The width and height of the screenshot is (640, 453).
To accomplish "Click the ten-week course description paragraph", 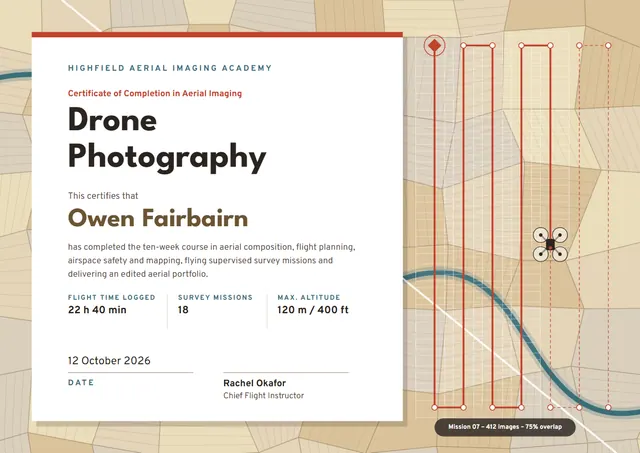I will pos(211,260).
